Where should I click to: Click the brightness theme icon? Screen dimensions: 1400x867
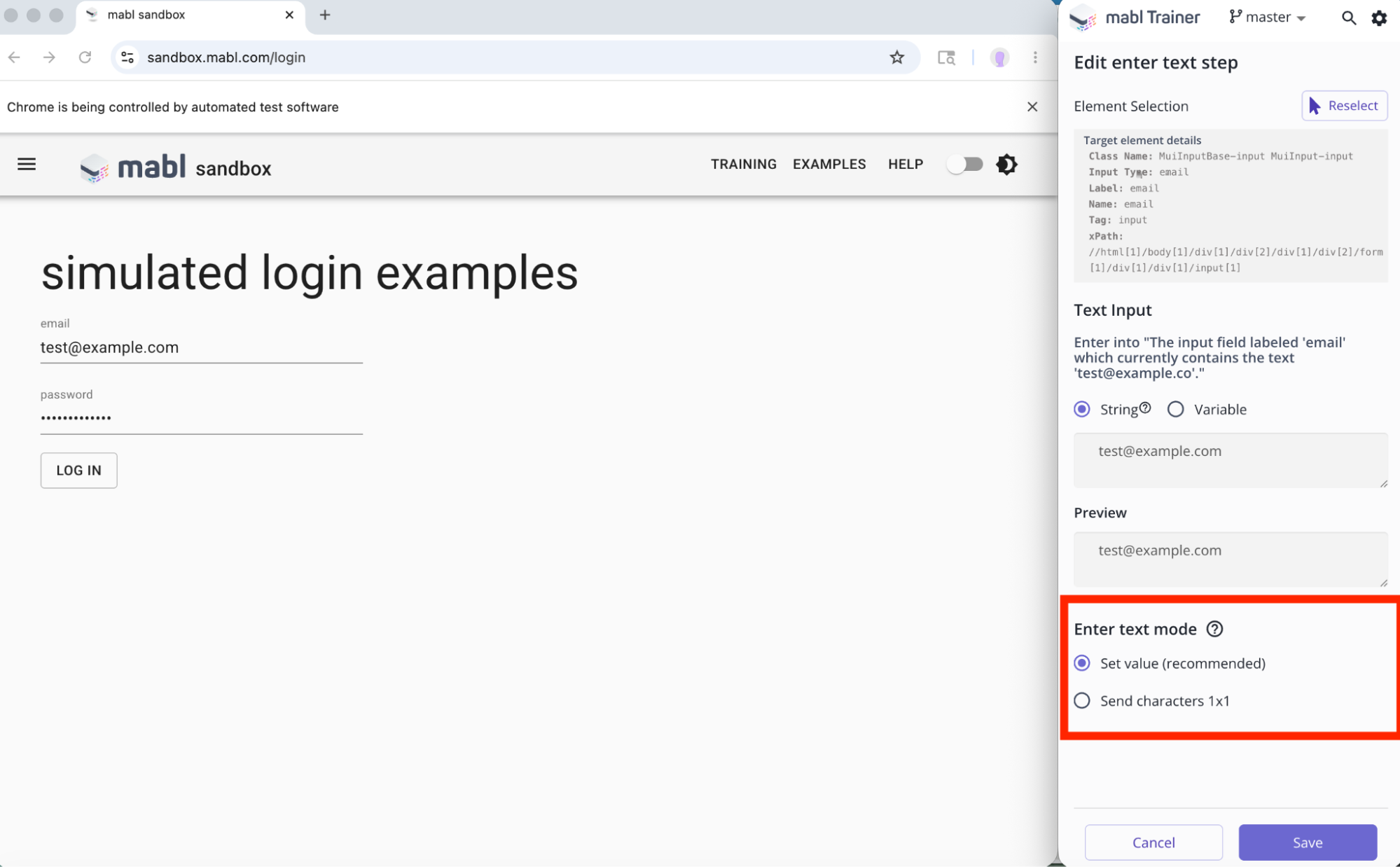1006,165
